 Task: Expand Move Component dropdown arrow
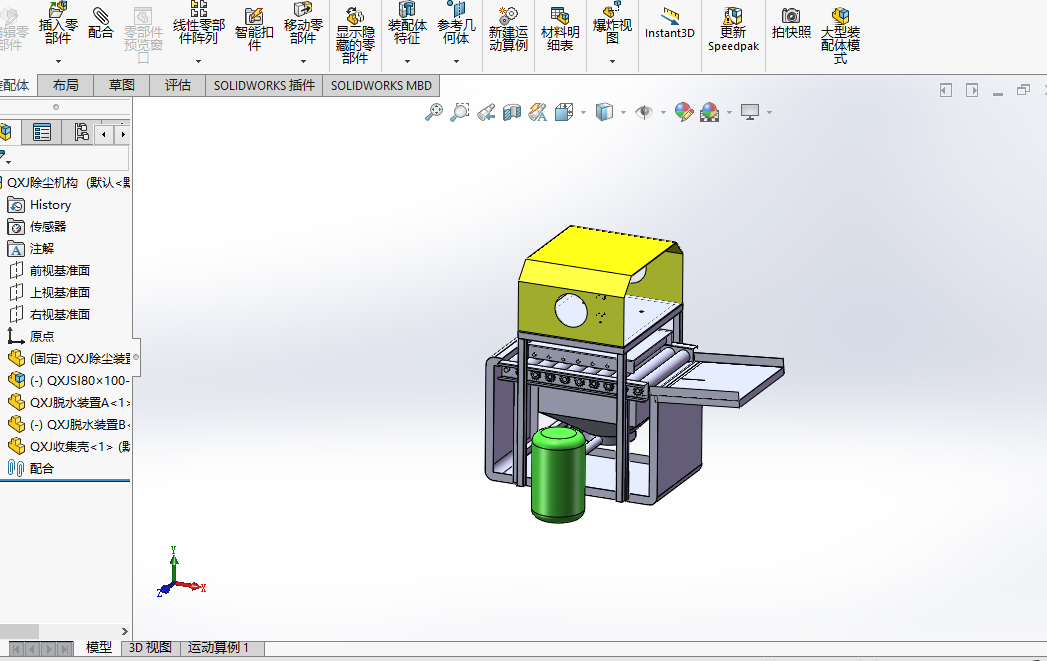pyautogui.click(x=302, y=61)
